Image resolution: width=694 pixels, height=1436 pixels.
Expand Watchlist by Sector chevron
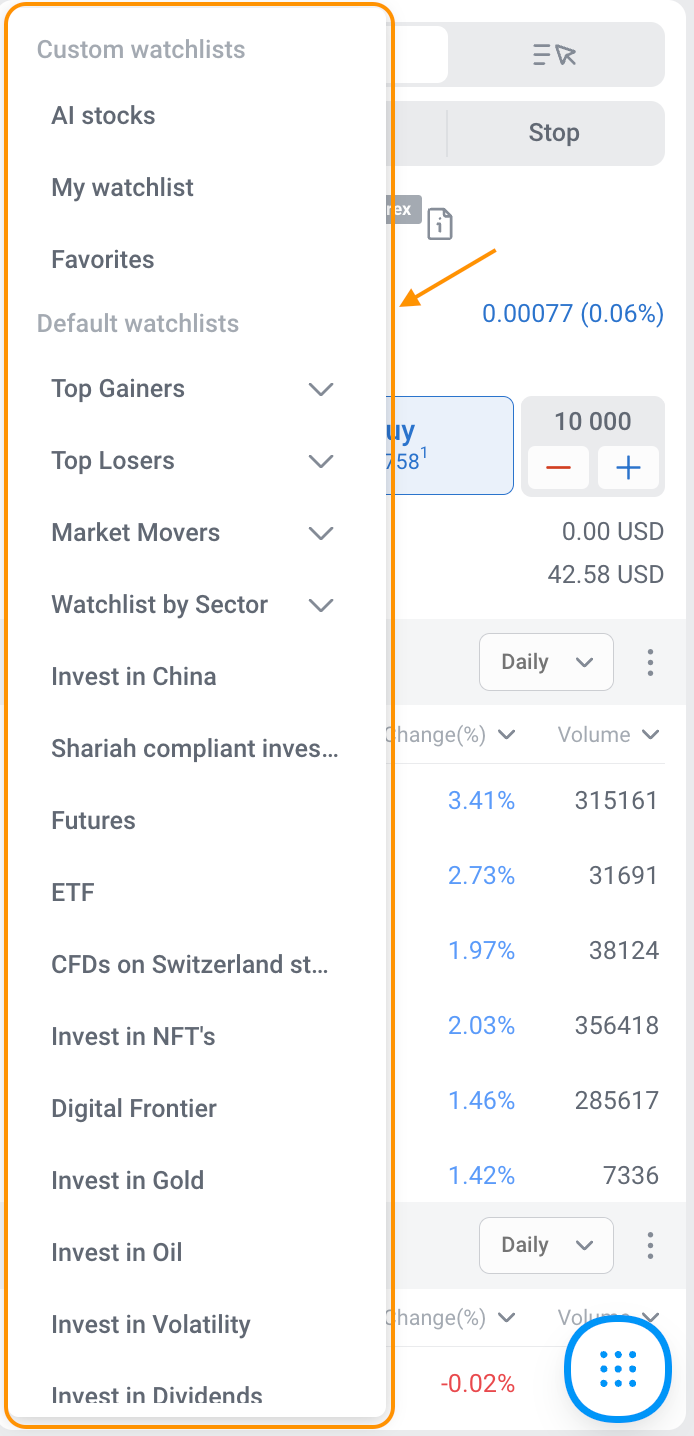tap(321, 605)
